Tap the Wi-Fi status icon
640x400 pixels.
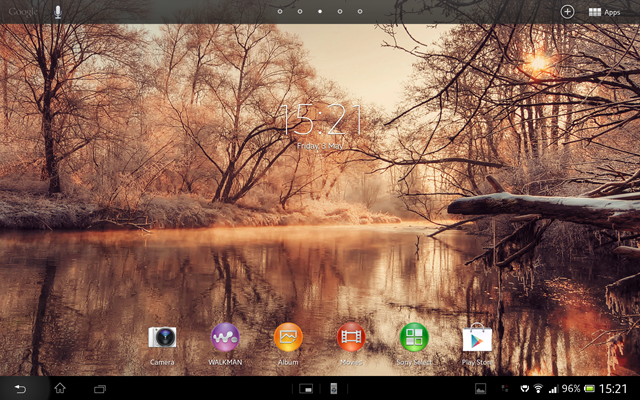point(538,389)
